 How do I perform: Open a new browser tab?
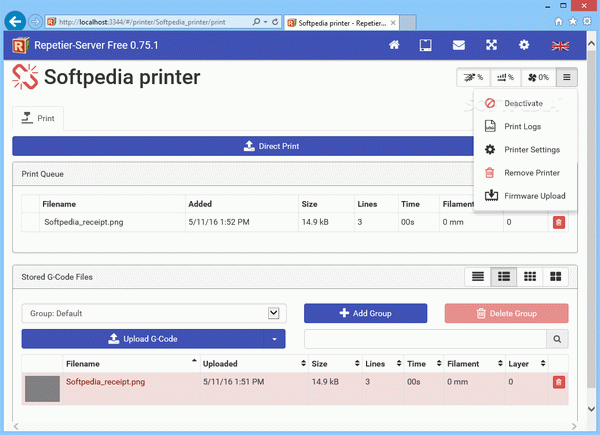408,23
